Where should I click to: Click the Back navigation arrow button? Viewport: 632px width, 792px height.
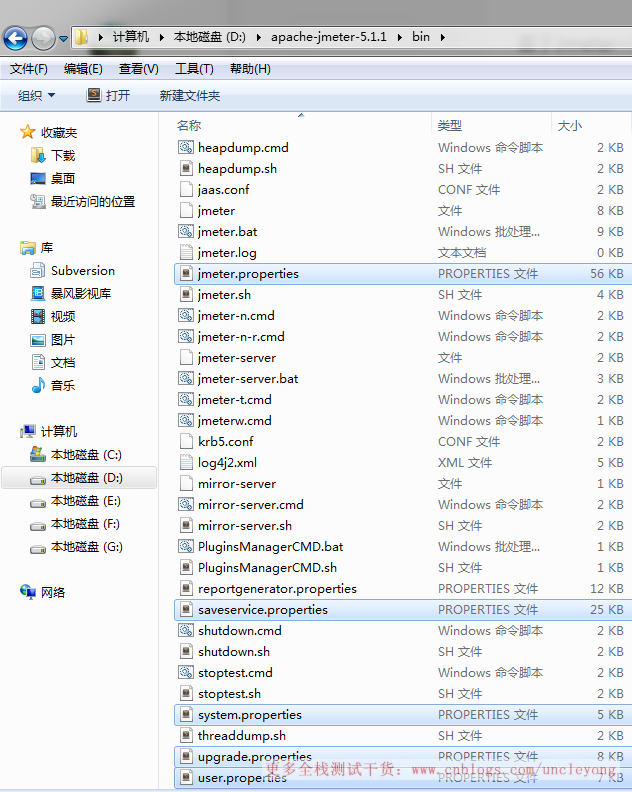[x=15, y=38]
